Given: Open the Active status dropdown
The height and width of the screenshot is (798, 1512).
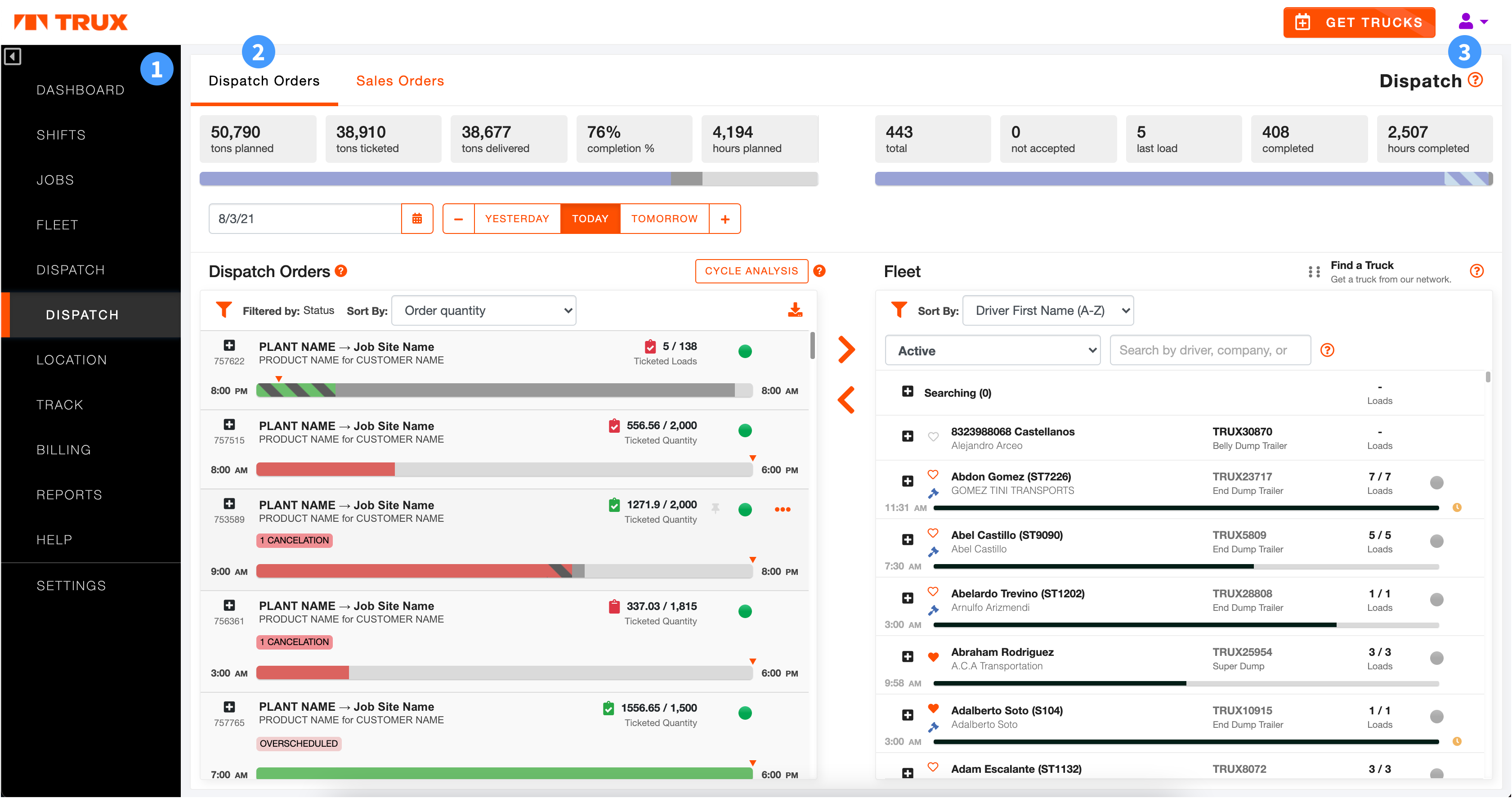Looking at the screenshot, I should 993,350.
